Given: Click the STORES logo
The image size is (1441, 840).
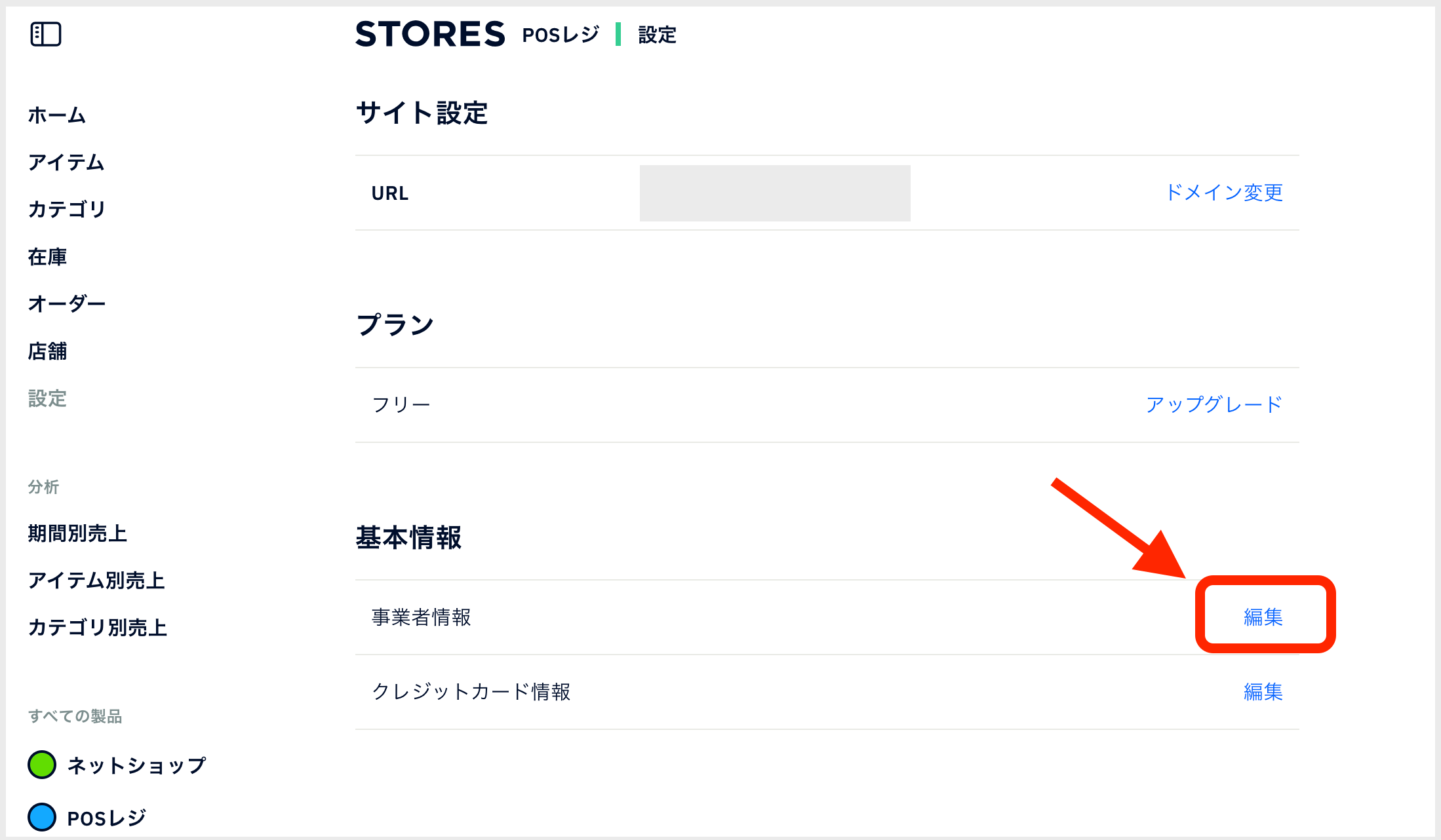Looking at the screenshot, I should tap(430, 34).
